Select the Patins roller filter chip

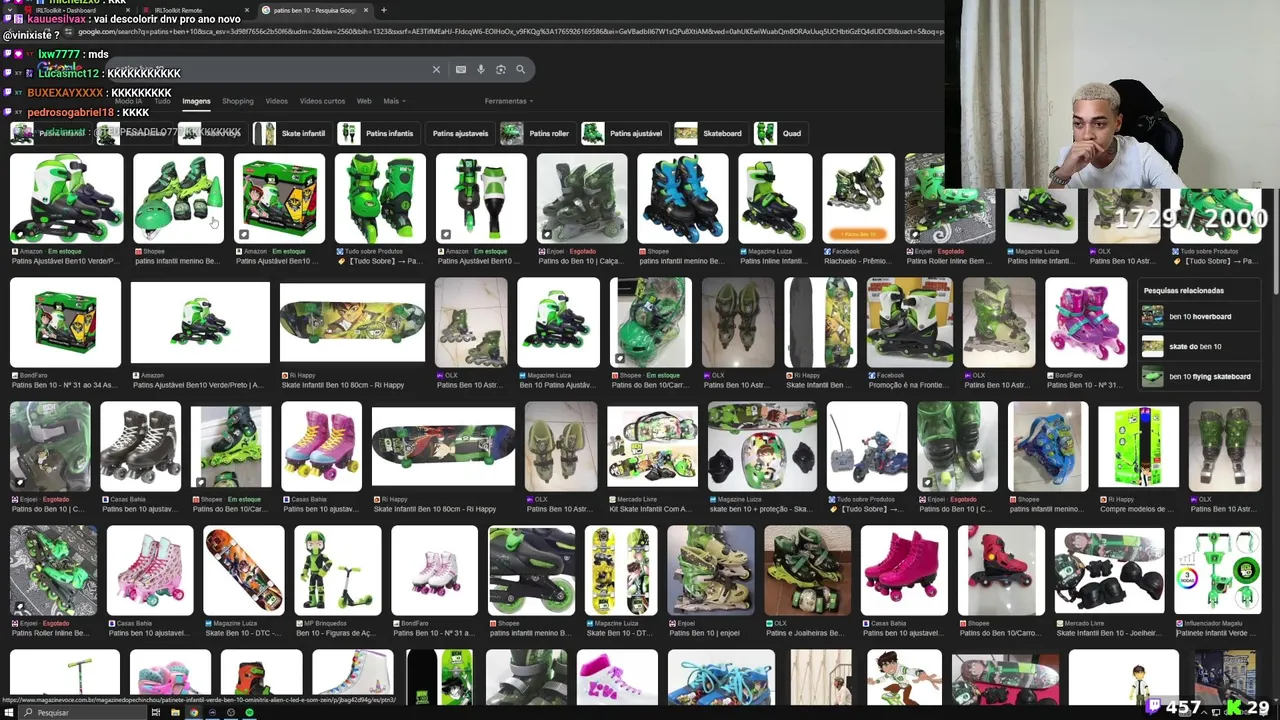[536, 133]
